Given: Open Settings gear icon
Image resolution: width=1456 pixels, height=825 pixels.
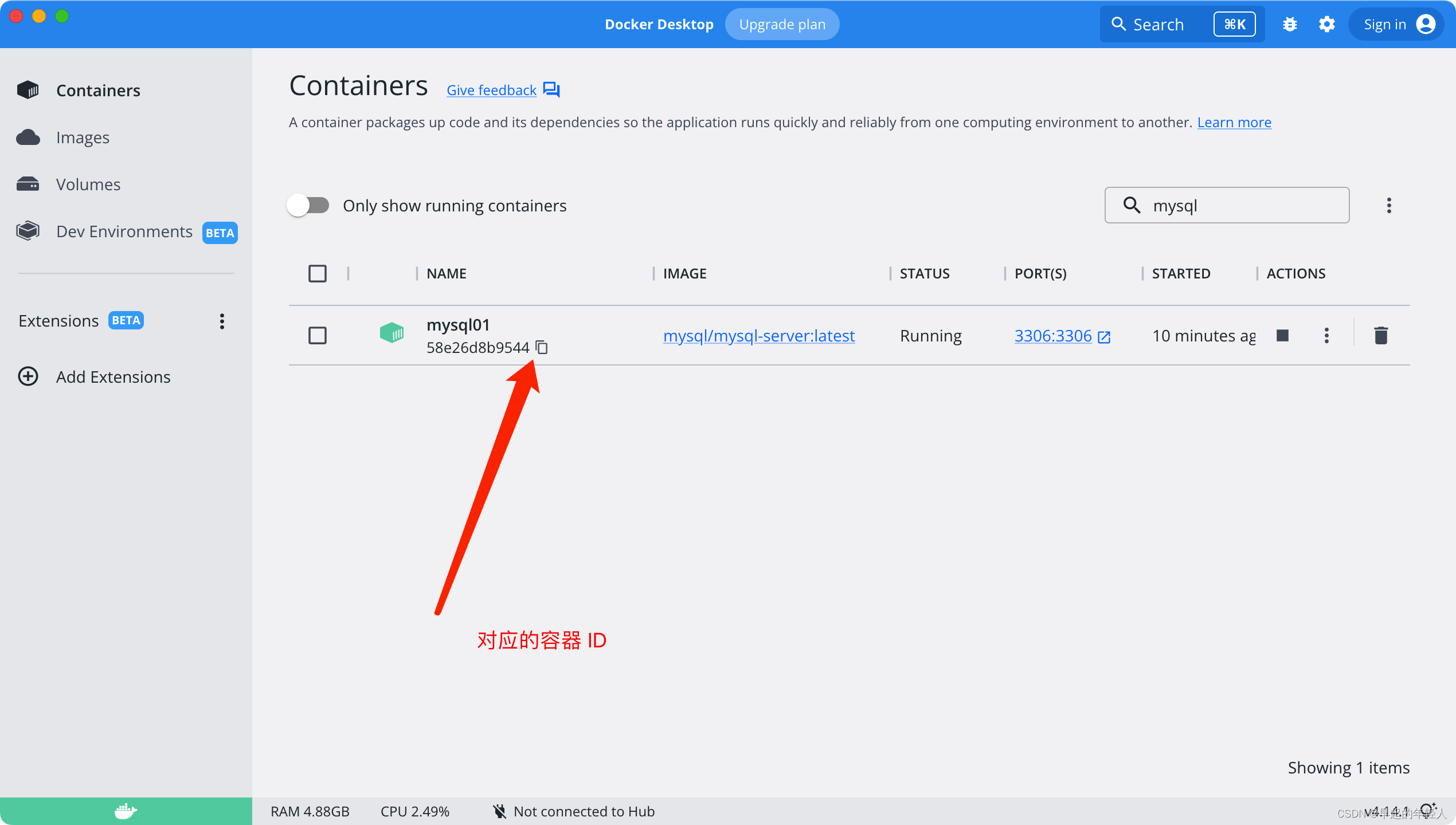Looking at the screenshot, I should (1326, 24).
